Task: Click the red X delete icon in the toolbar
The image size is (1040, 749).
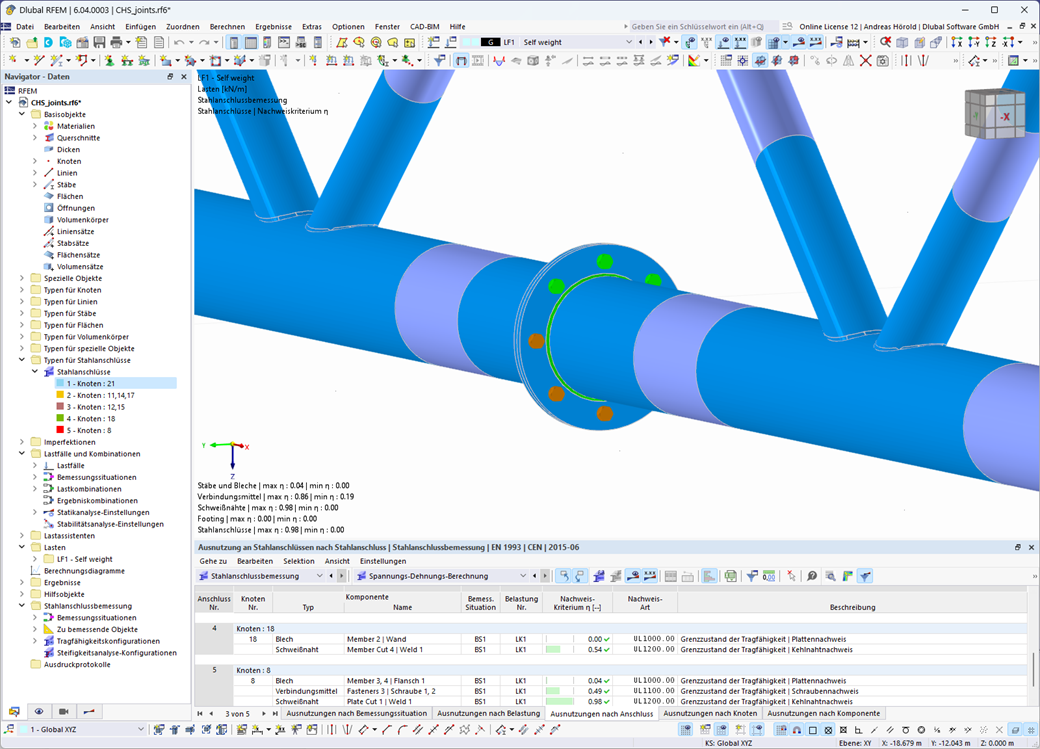Action: click(865, 60)
